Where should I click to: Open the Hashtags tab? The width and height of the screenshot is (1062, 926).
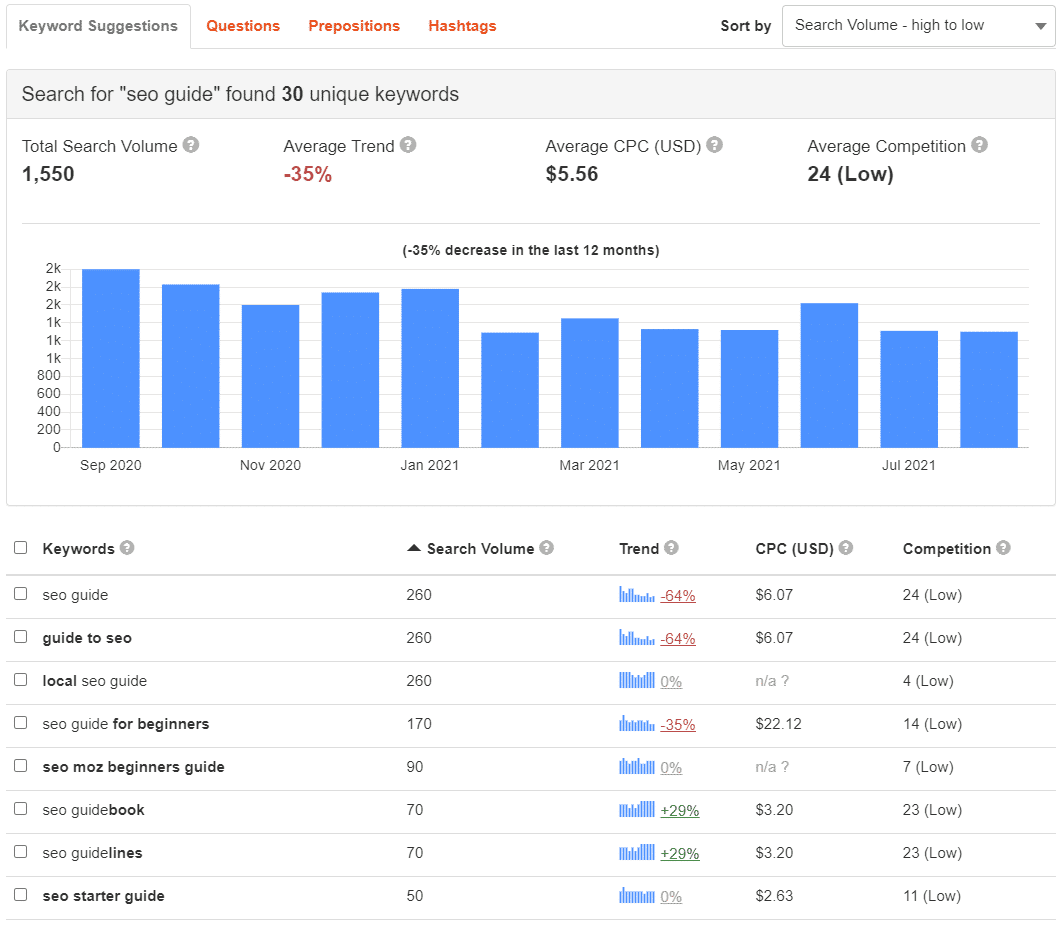click(x=462, y=26)
